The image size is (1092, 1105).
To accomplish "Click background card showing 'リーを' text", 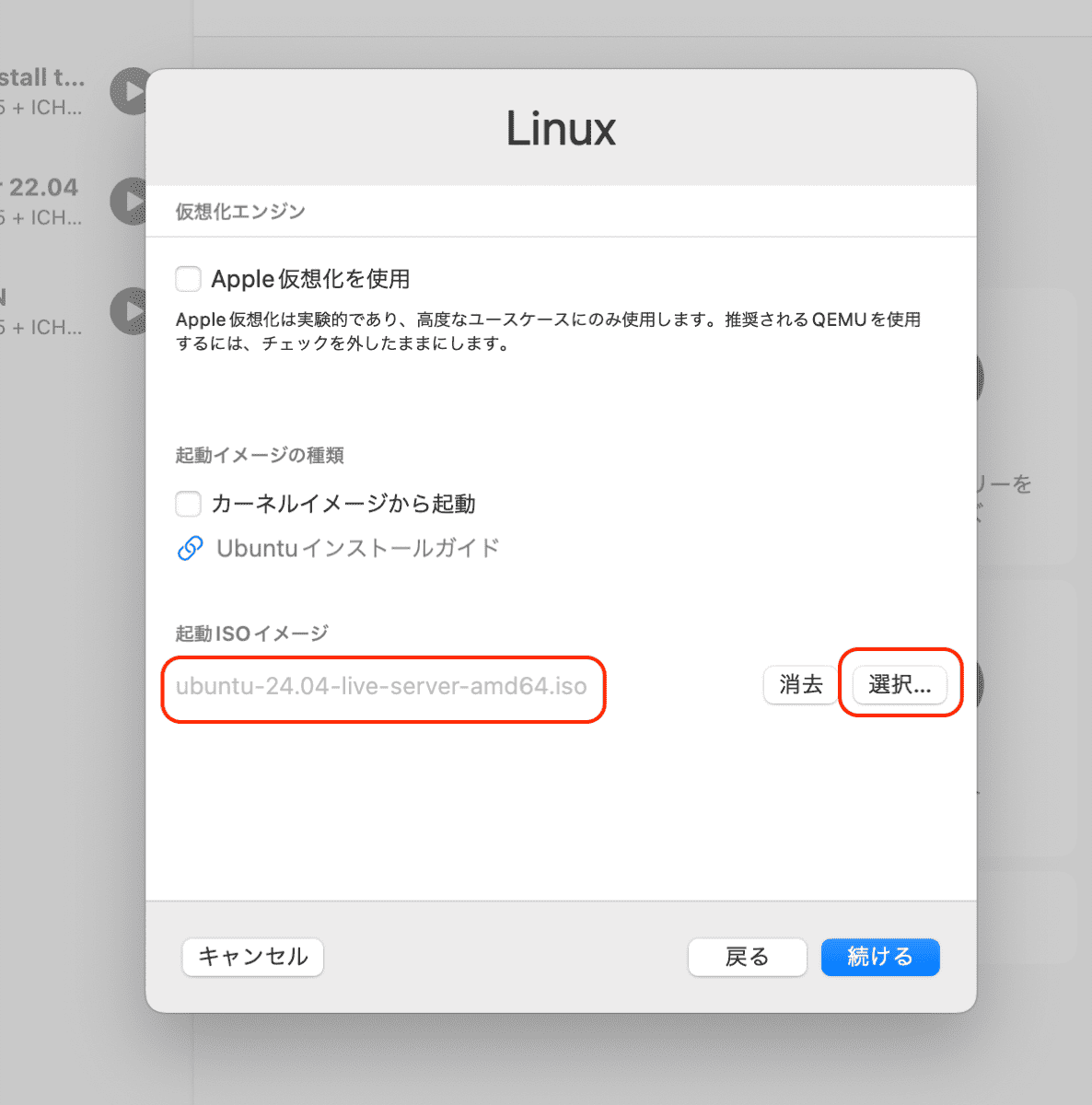I will point(1024,484).
